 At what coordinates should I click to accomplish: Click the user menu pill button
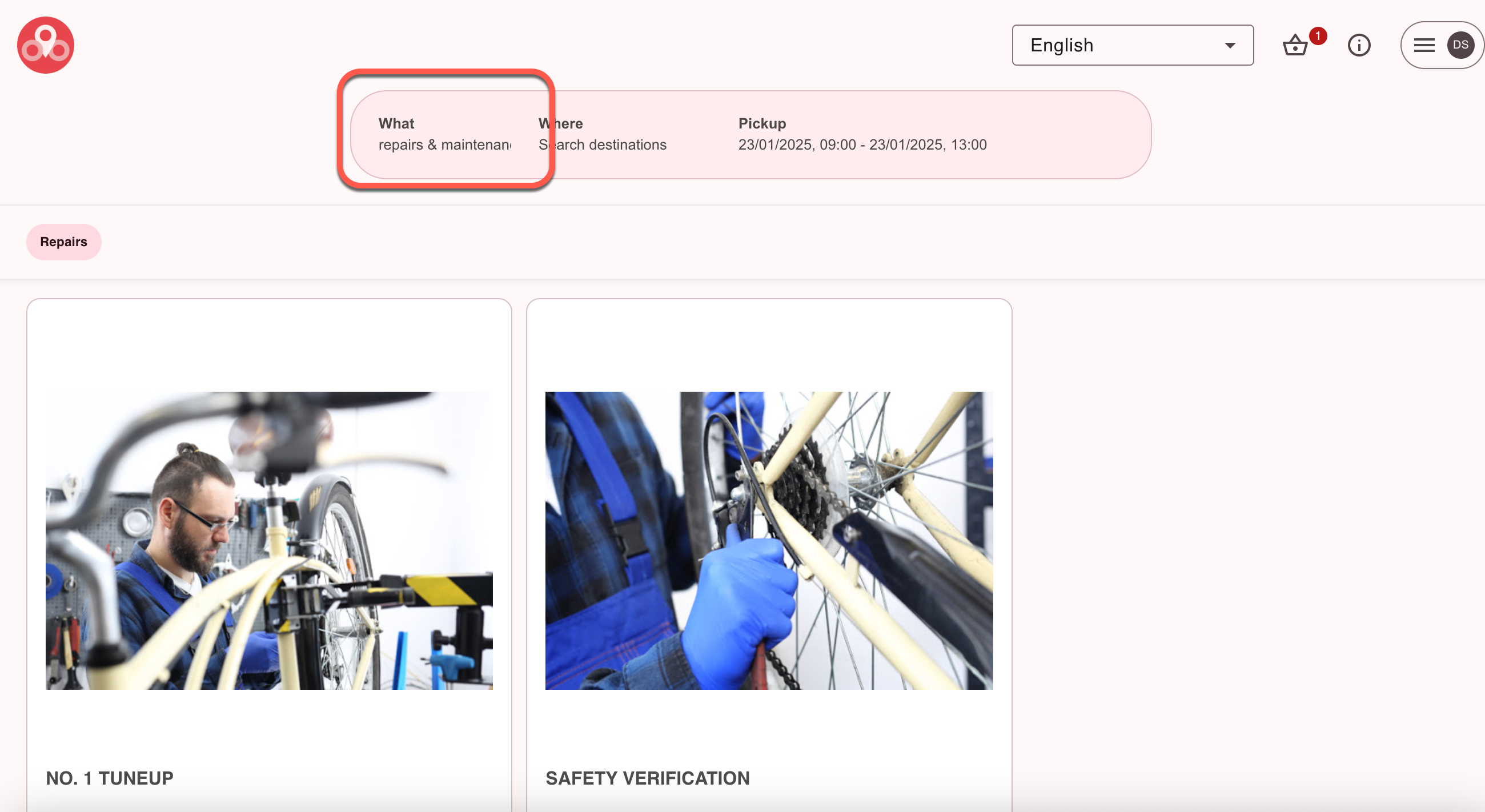(x=1441, y=45)
